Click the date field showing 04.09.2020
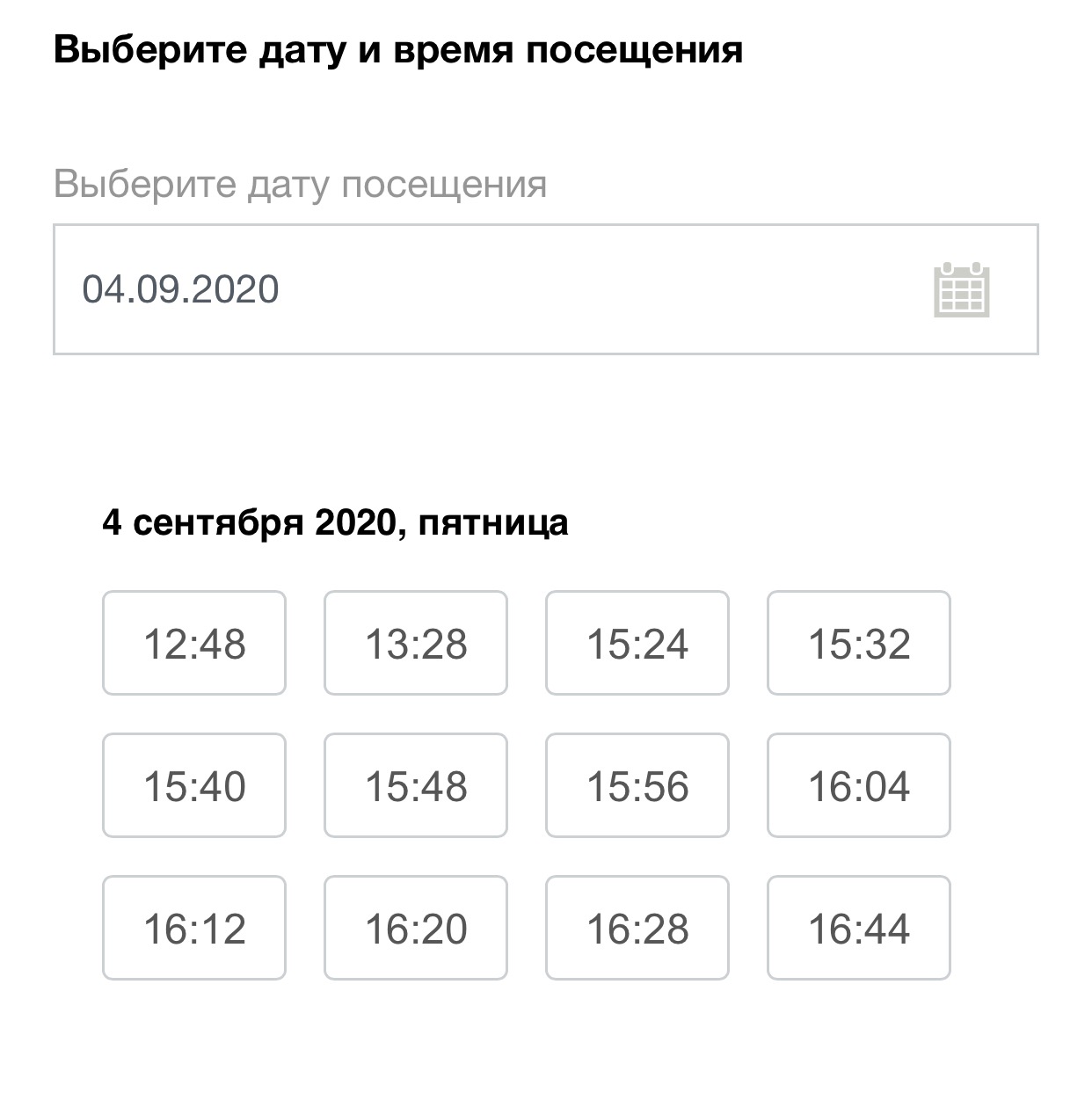This screenshot has height=1101, width=1092. click(x=545, y=289)
